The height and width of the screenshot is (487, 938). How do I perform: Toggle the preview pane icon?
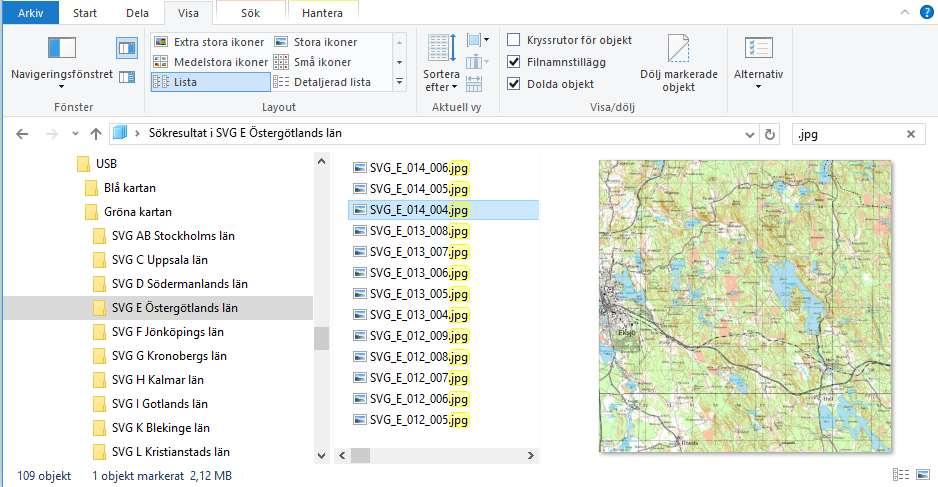[127, 48]
